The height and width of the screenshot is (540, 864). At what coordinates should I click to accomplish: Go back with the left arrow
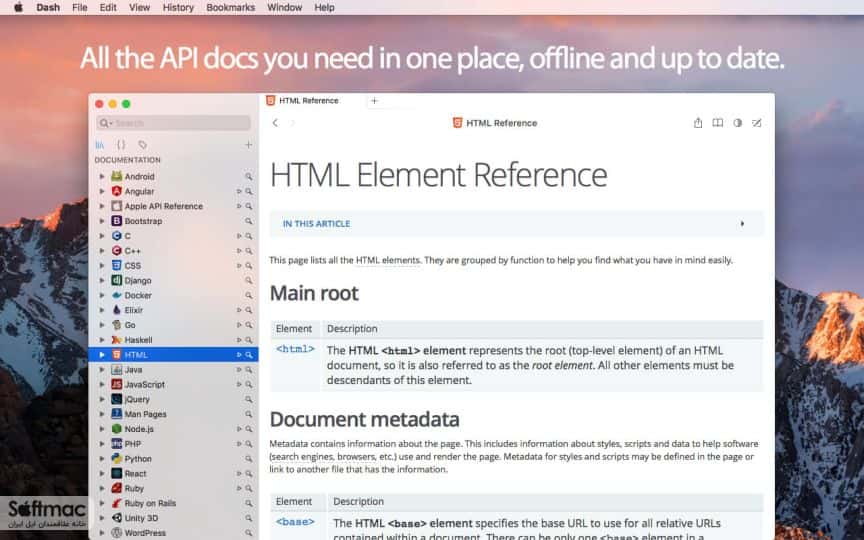(x=275, y=123)
